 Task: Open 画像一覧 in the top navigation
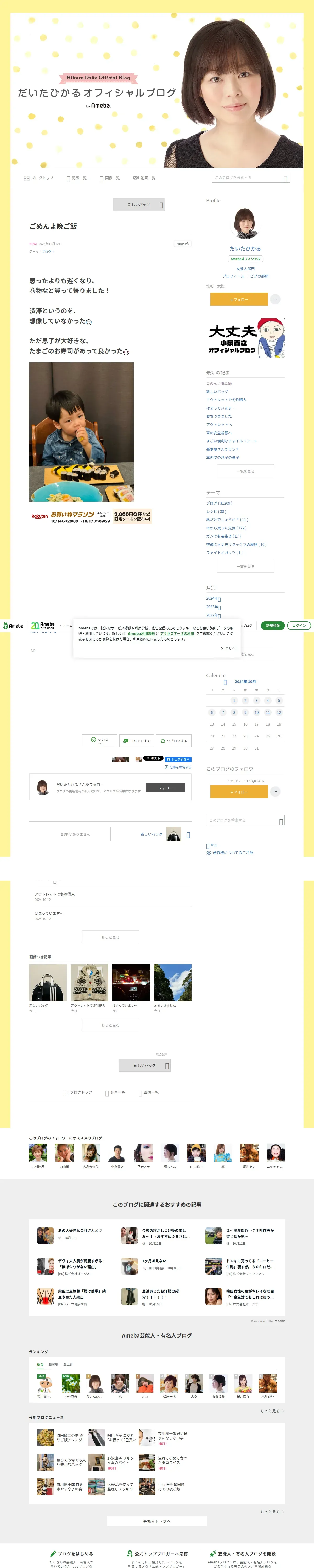pyautogui.click(x=110, y=178)
